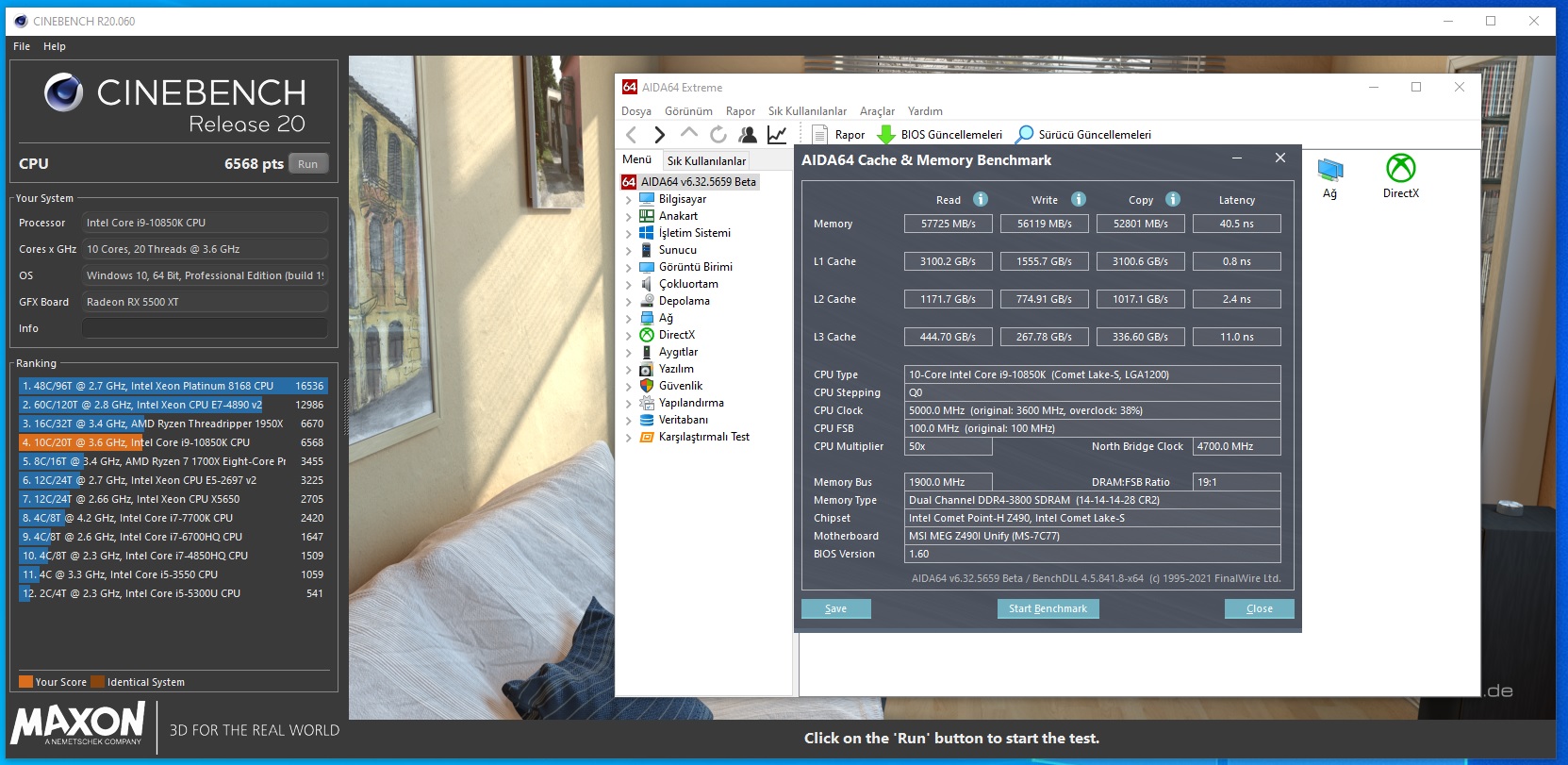Open the AIDA64 graph chart icon
1568x765 pixels.
(x=777, y=135)
